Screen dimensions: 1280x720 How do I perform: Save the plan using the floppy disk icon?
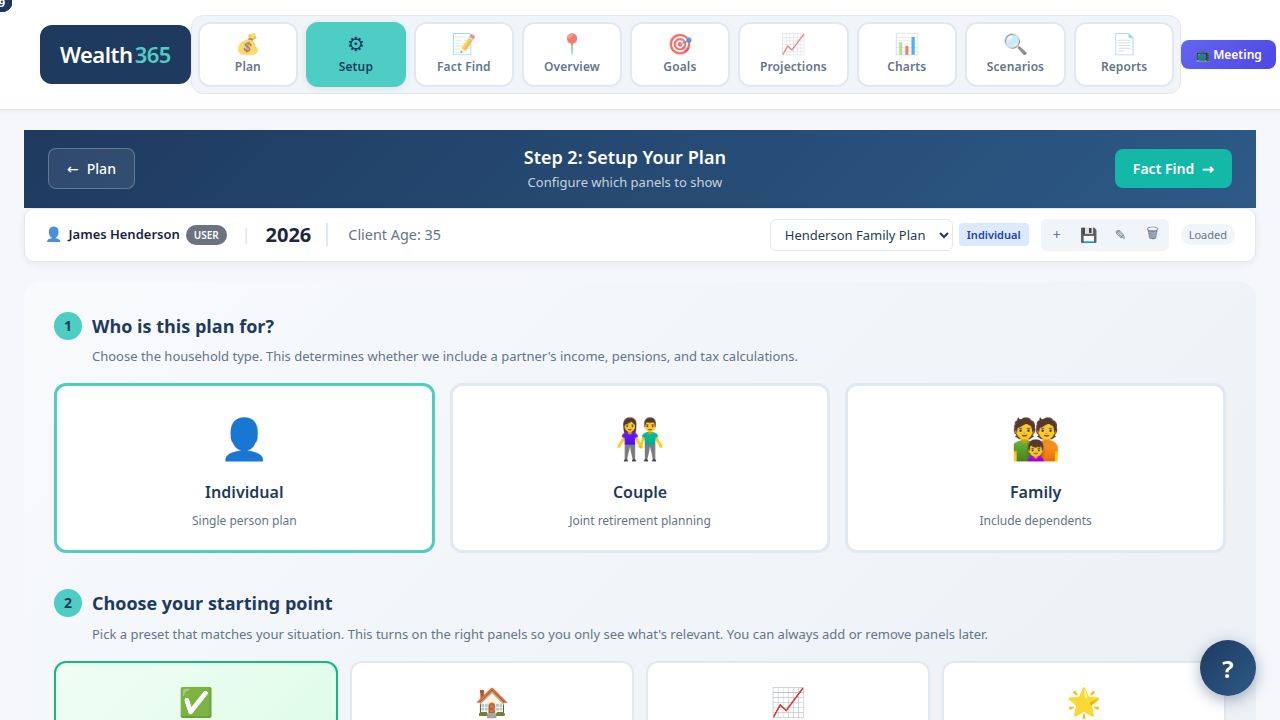click(1088, 234)
